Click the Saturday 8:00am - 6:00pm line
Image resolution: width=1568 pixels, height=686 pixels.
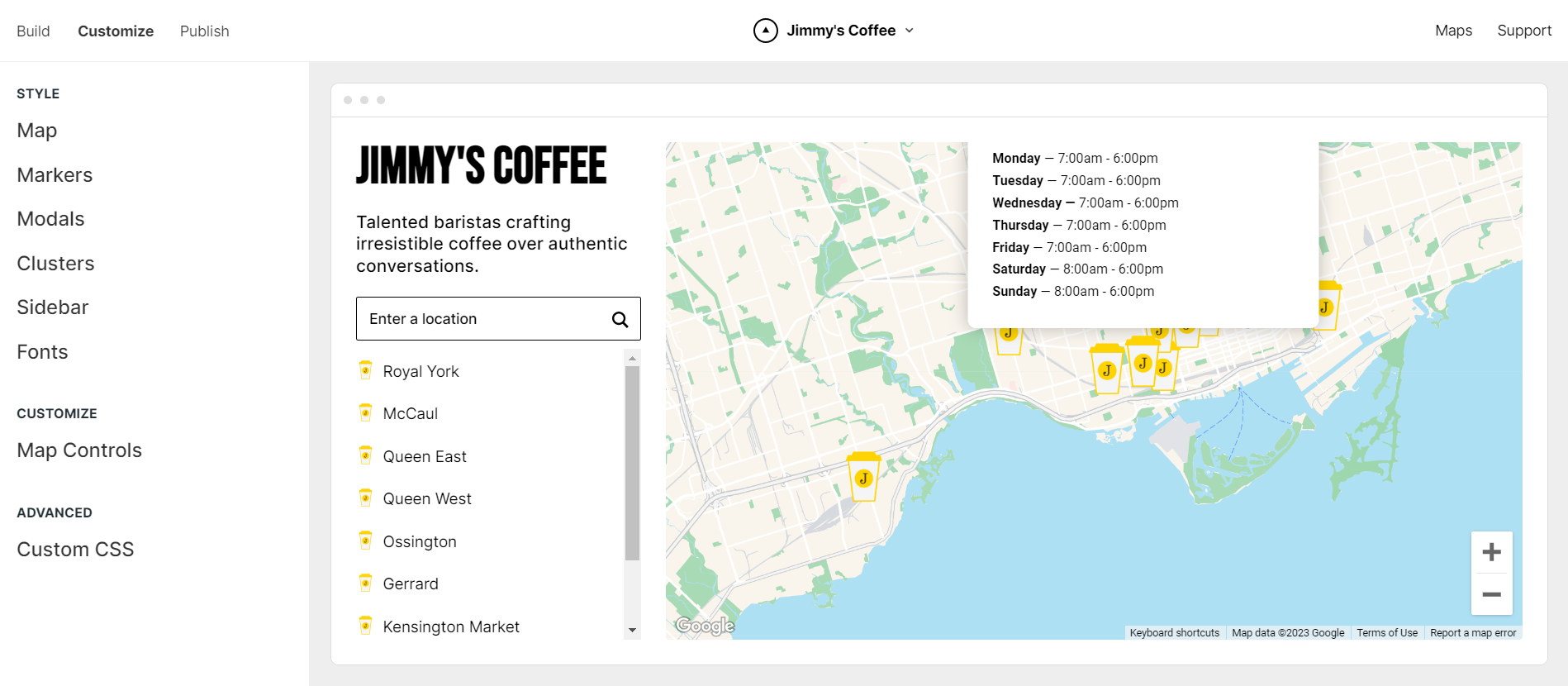1078,269
